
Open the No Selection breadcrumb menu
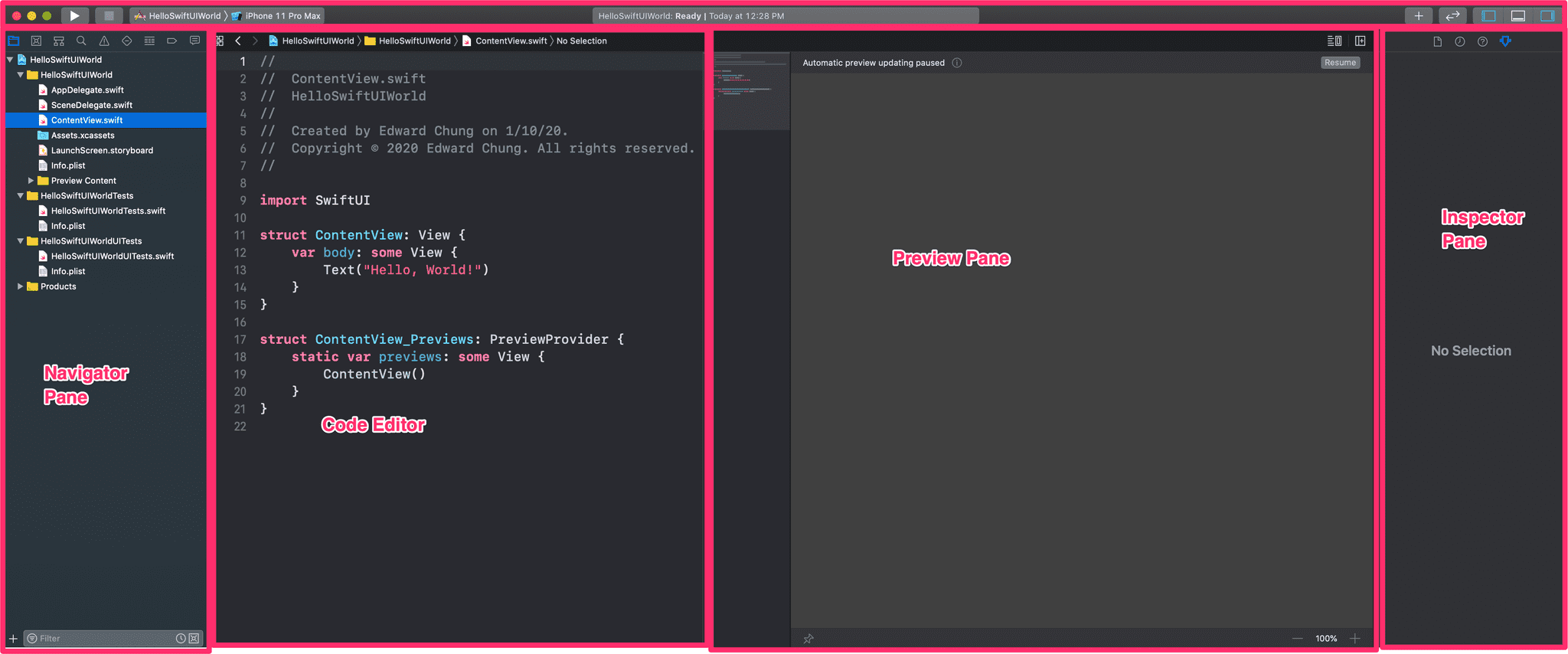point(582,41)
